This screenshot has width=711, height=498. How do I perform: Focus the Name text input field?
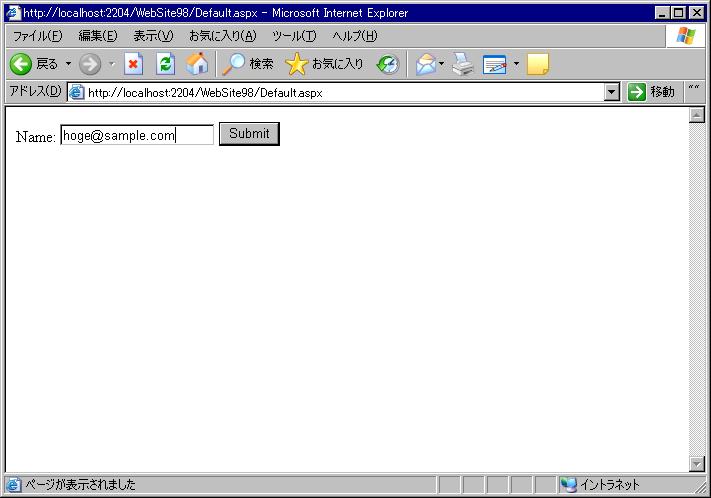tap(137, 135)
